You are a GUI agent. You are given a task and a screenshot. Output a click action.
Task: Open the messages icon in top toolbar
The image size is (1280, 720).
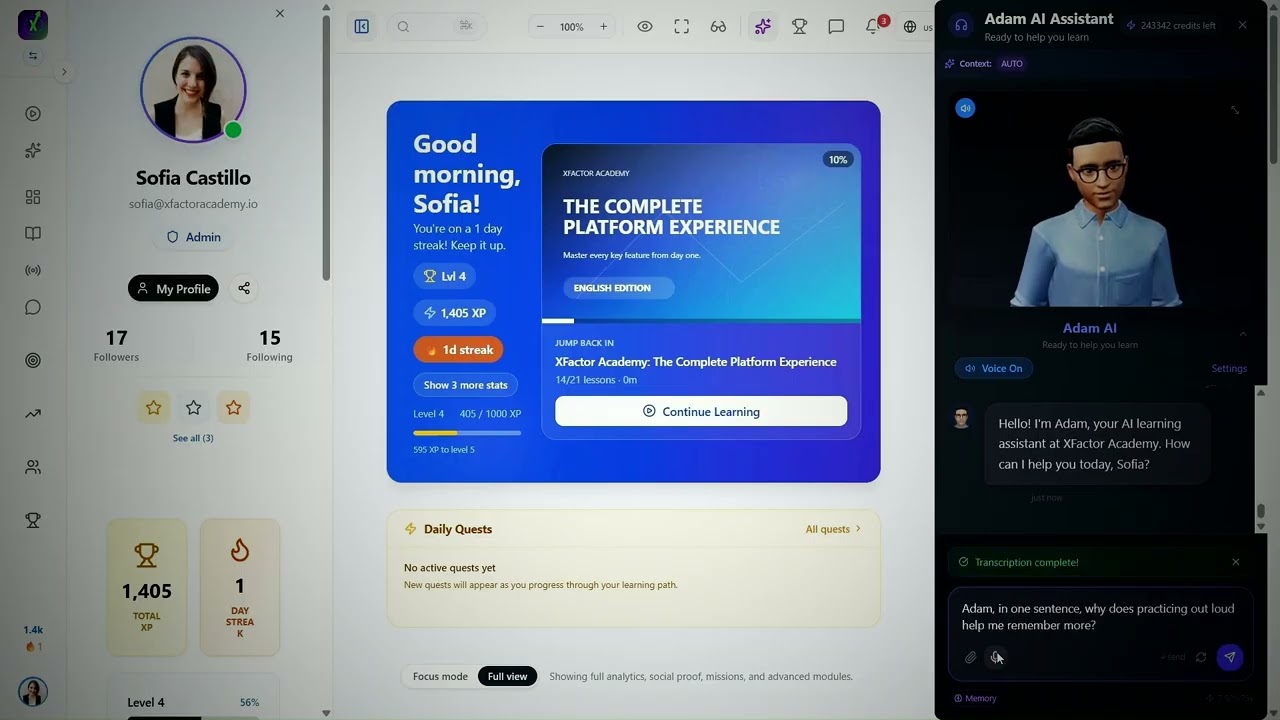pos(836,27)
